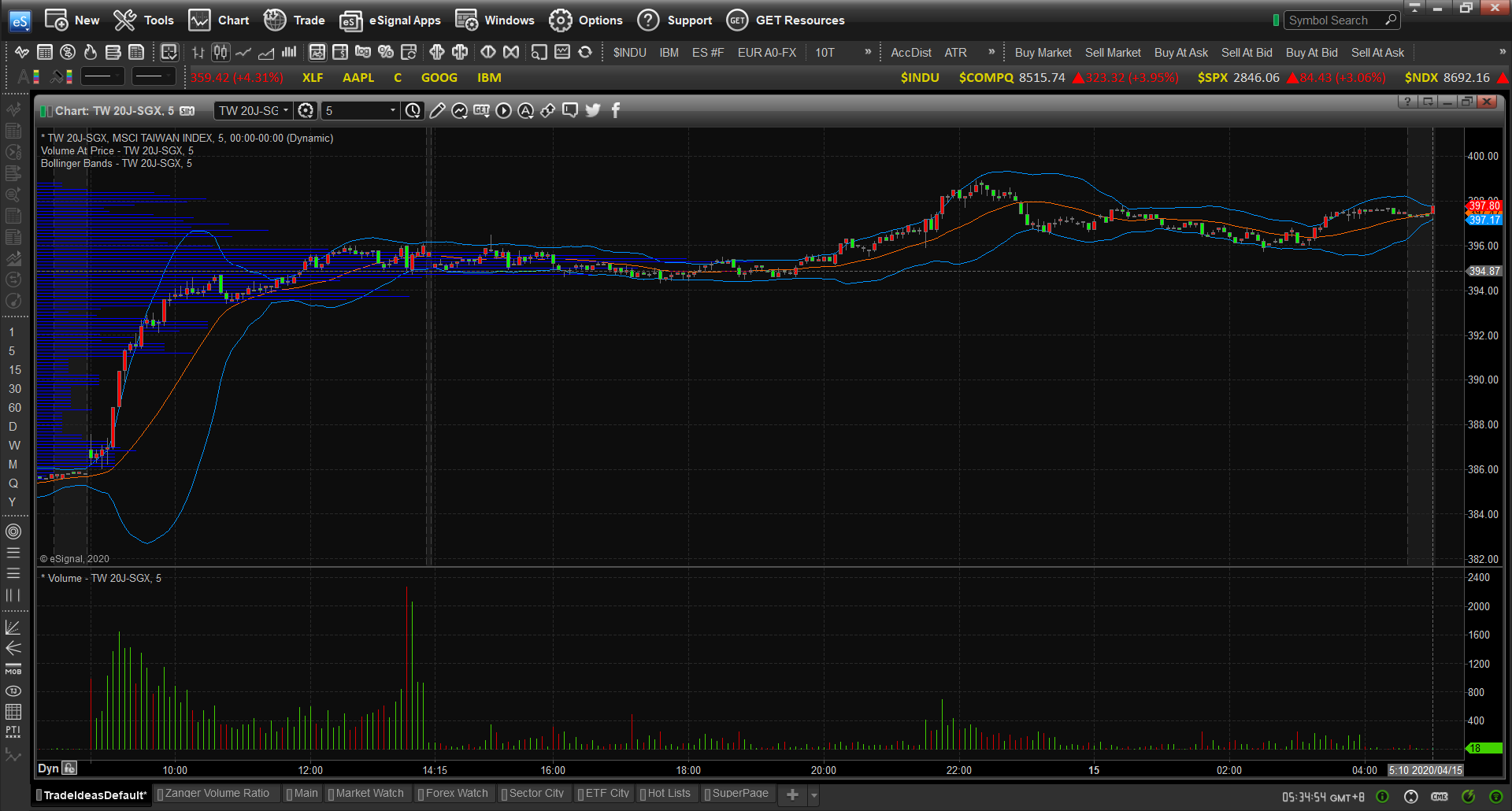1512x811 pixels.
Task: Click the flame hot list icon
Action: [91, 52]
